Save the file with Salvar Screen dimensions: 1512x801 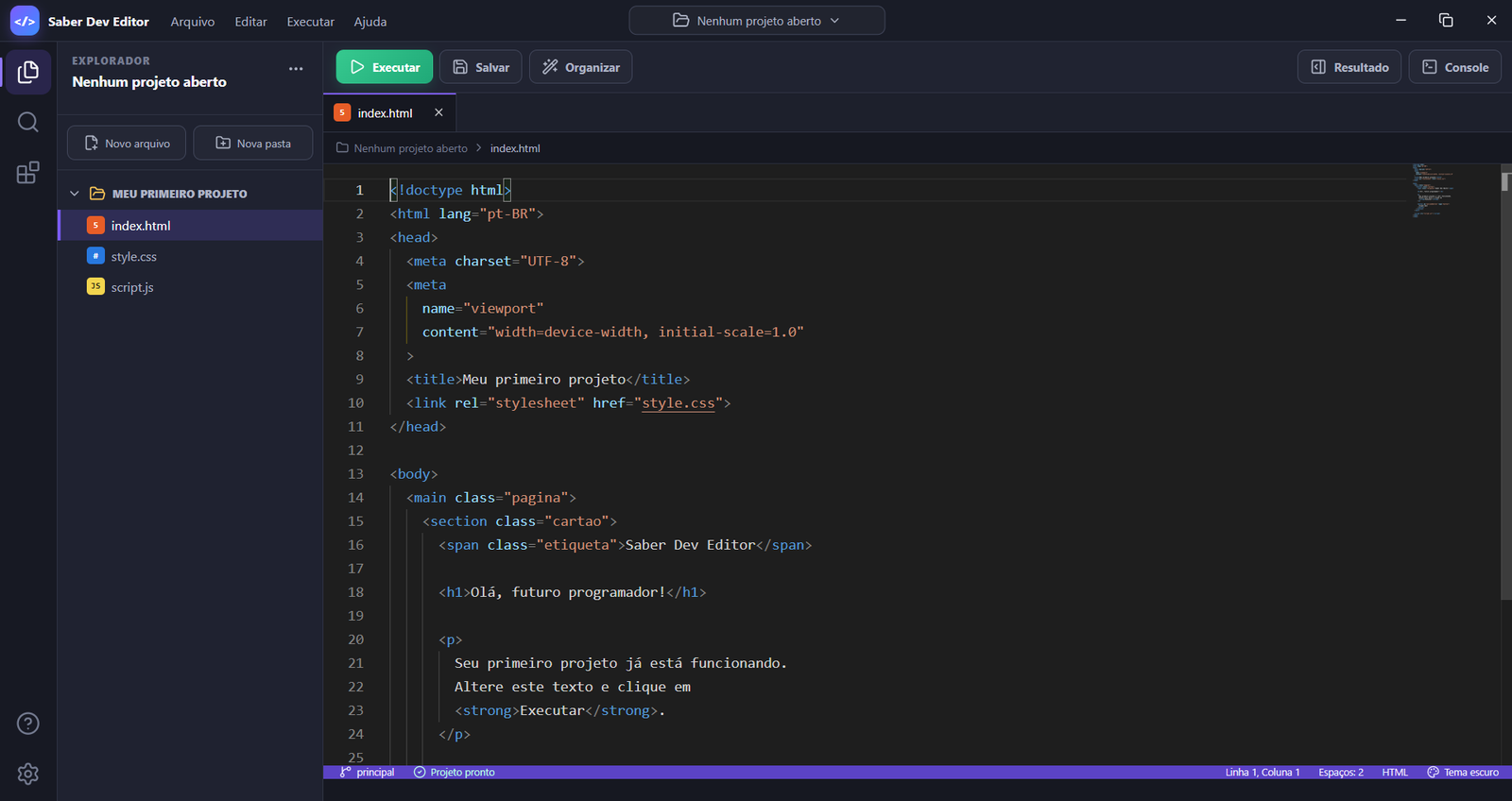pyautogui.click(x=481, y=67)
